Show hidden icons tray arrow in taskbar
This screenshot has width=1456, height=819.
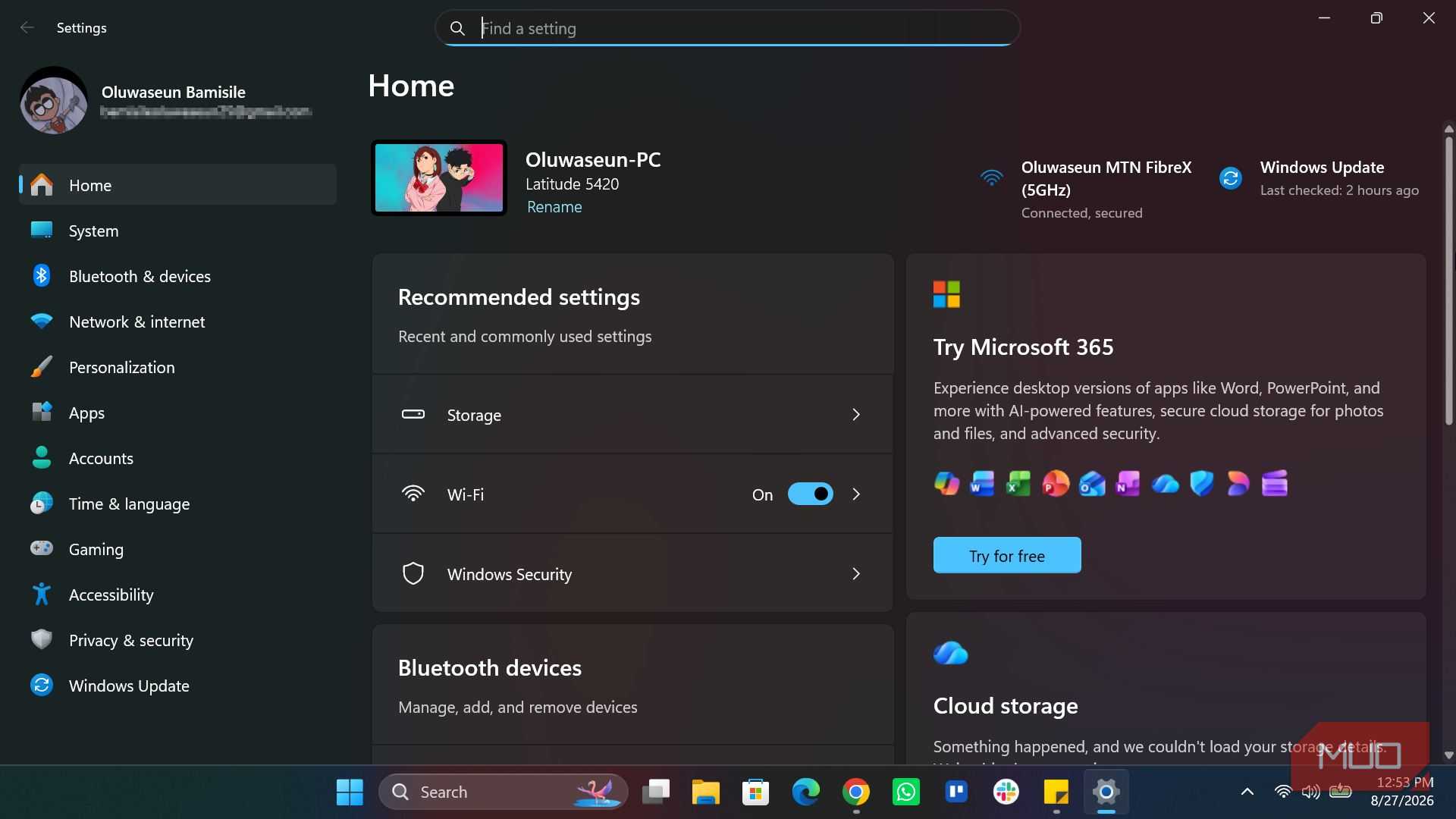pos(1247,792)
